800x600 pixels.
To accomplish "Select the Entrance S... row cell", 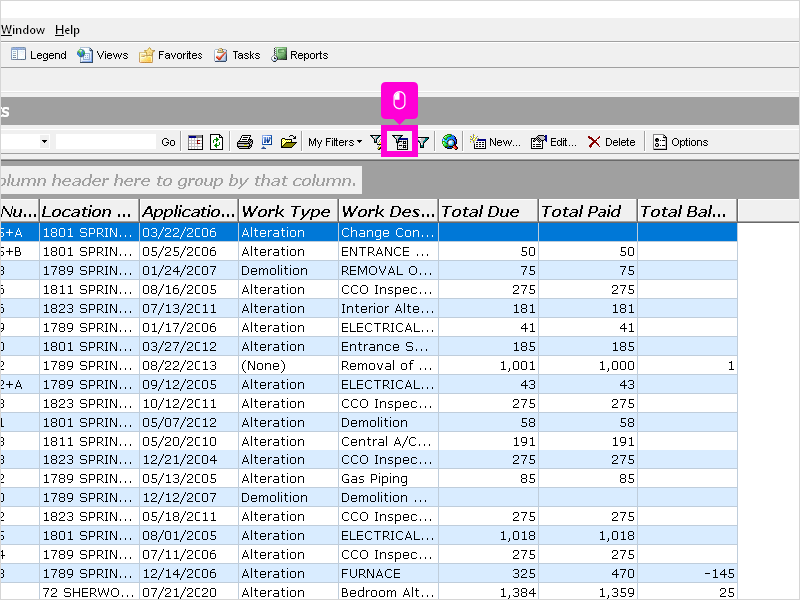I will [x=388, y=346].
